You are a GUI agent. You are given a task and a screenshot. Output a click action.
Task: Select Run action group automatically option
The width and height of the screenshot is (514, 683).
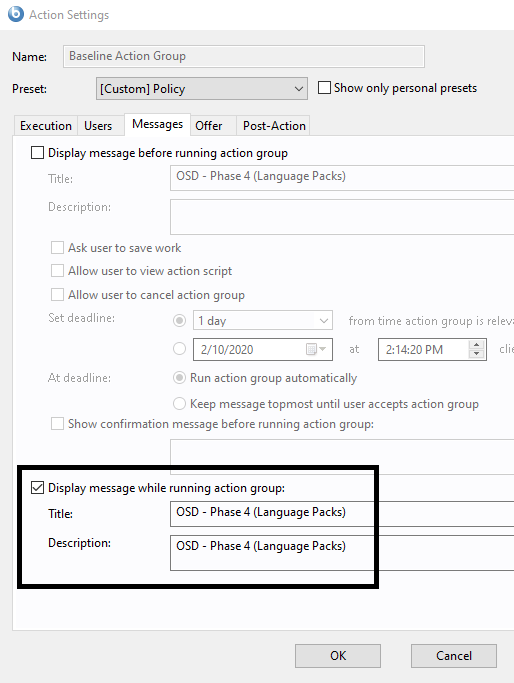[x=179, y=378]
